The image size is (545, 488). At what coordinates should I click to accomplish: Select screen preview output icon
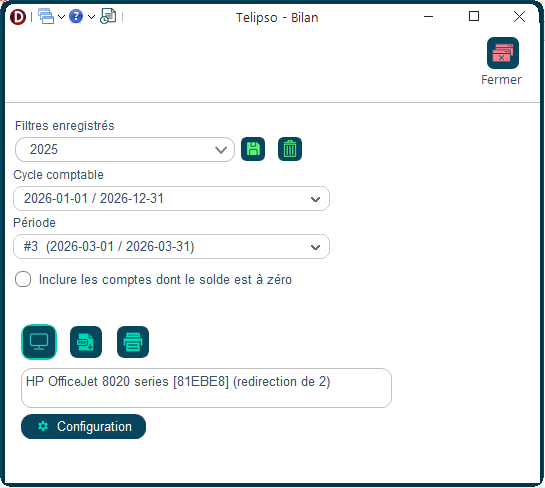click(39, 342)
